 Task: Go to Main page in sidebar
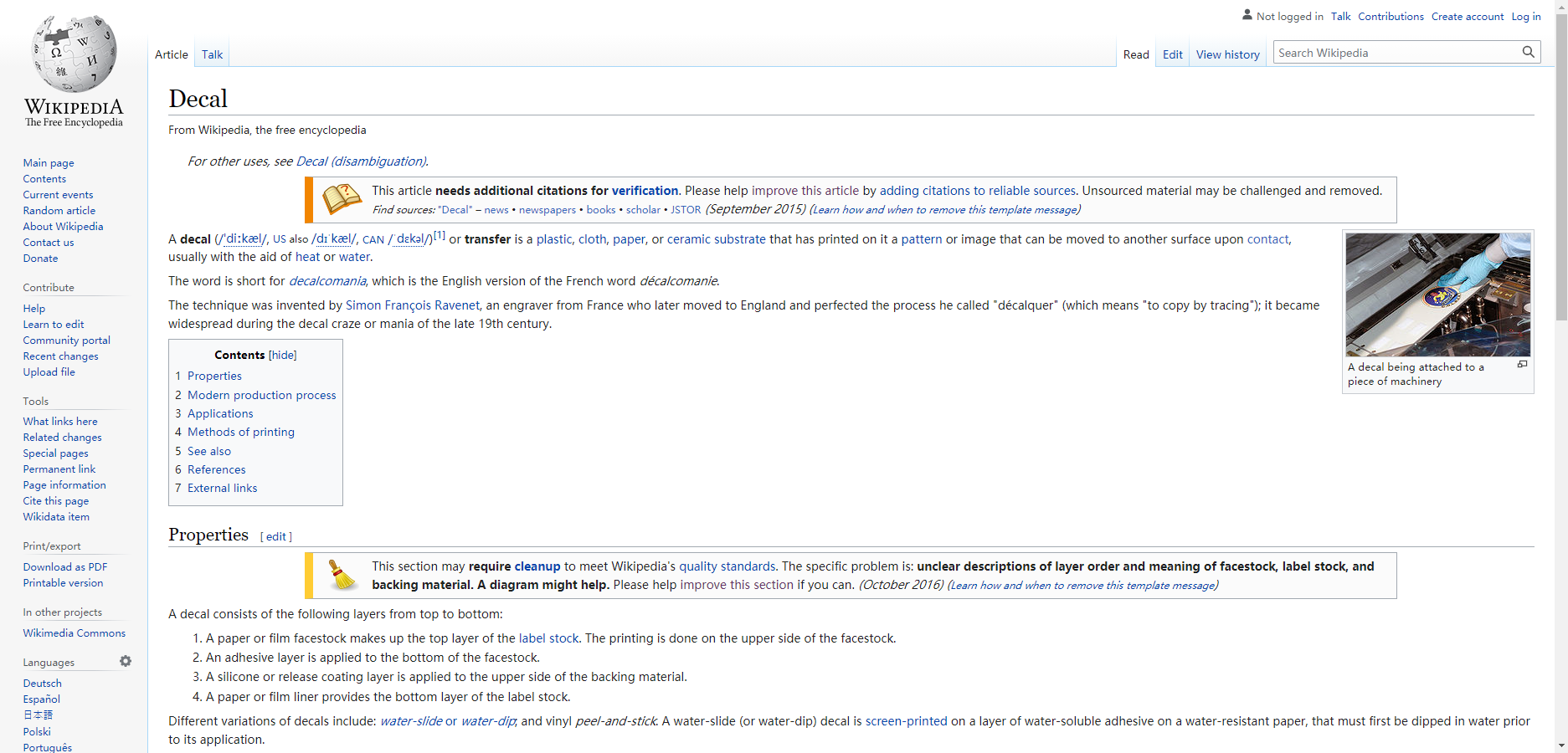tap(49, 163)
